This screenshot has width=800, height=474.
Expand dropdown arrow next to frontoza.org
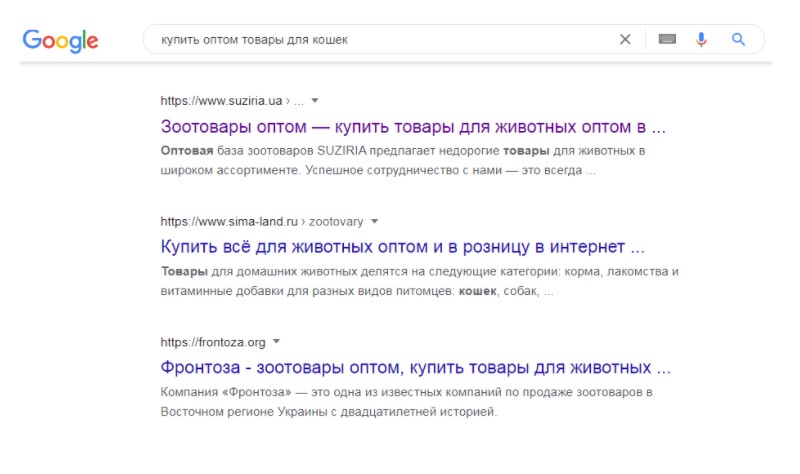[x=276, y=341]
